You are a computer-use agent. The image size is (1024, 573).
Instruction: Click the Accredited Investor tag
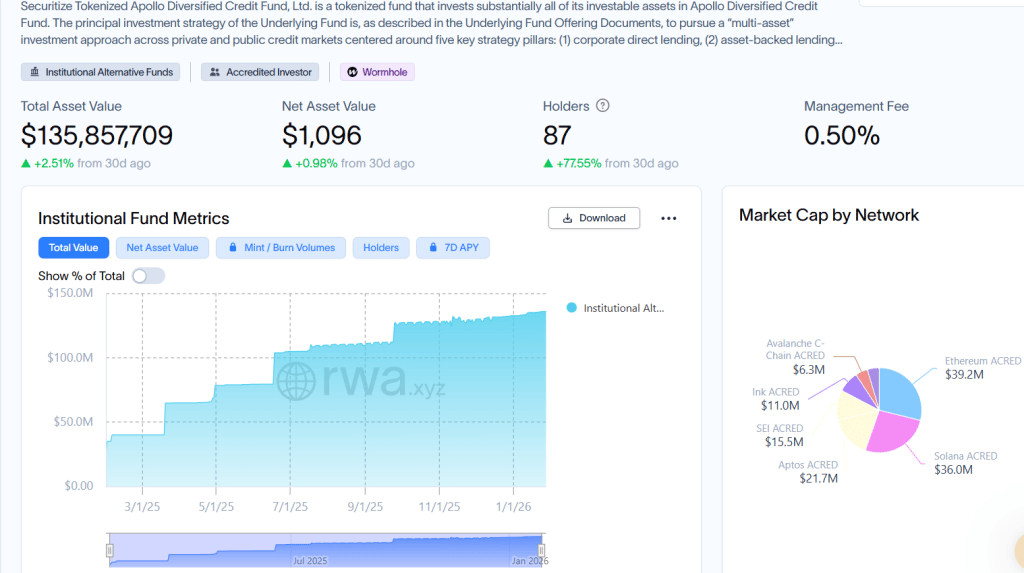pyautogui.click(x=260, y=72)
